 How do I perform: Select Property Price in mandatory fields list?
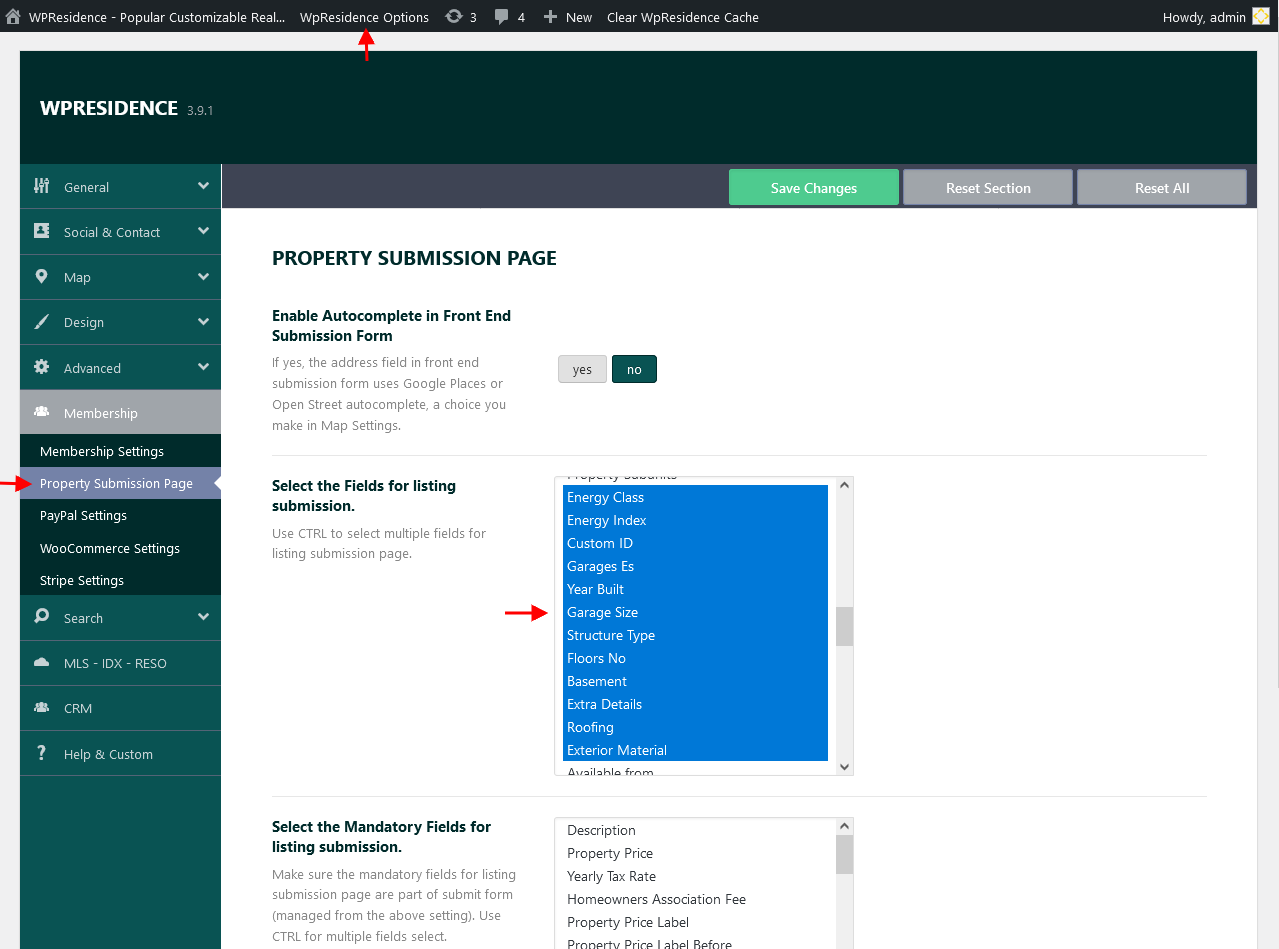695,853
